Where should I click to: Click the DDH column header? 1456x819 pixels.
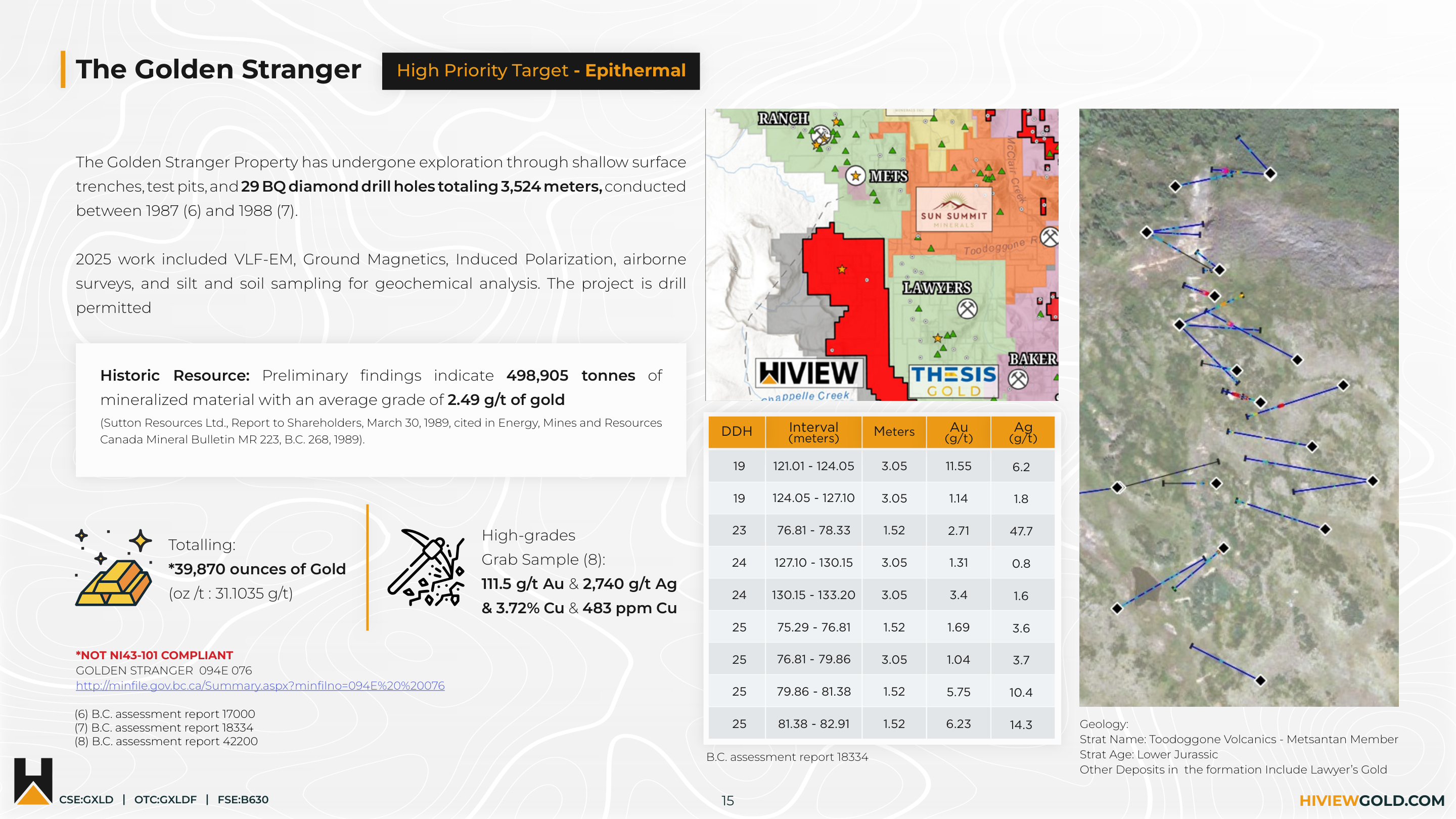click(737, 432)
